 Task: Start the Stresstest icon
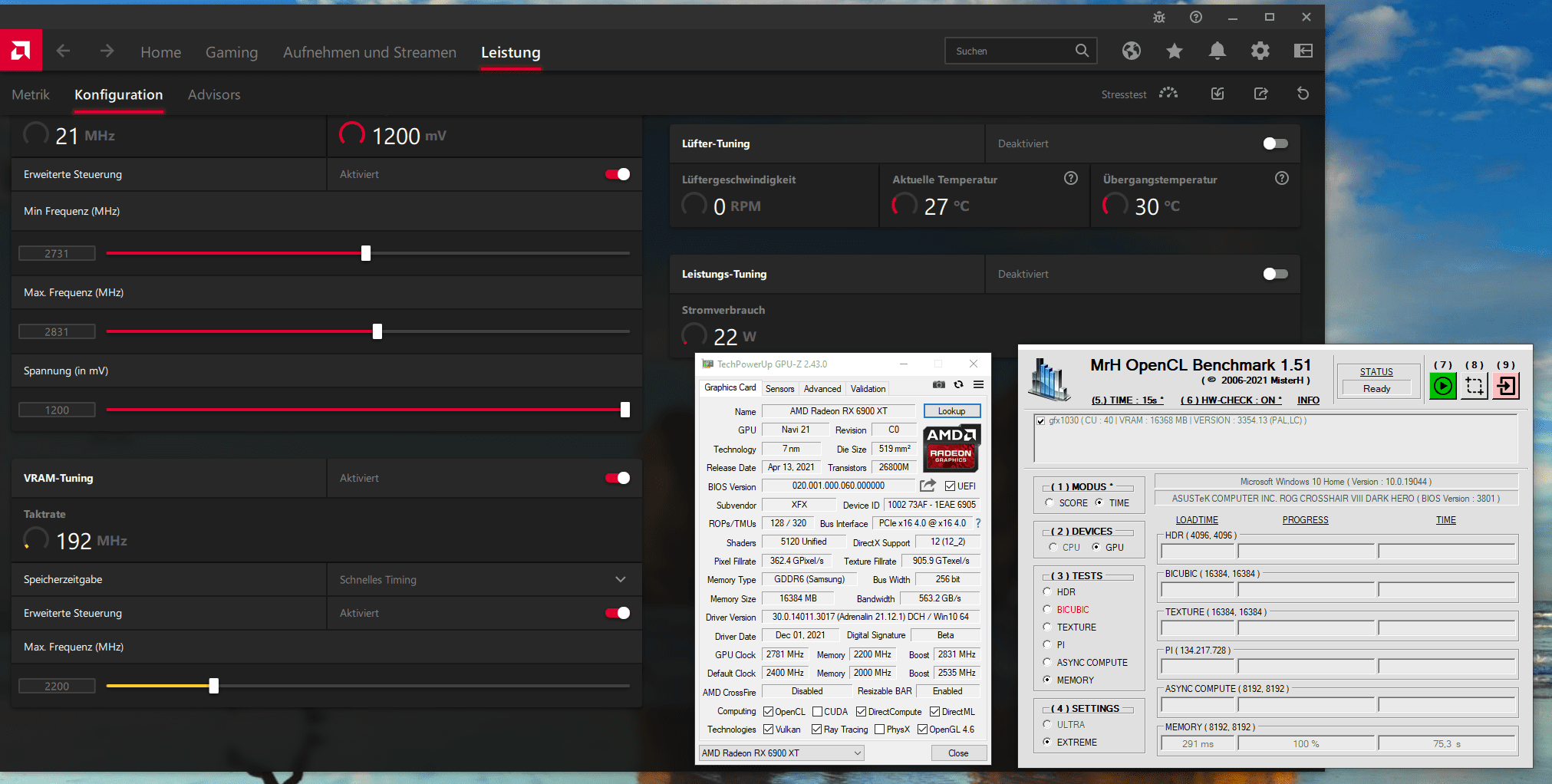(1168, 94)
